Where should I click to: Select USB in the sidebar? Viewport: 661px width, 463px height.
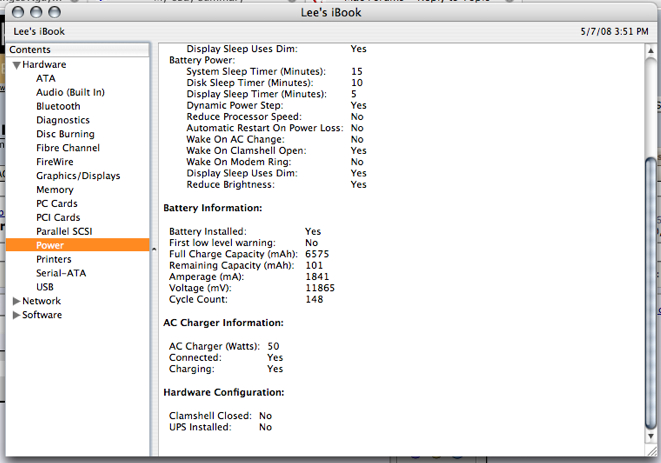click(45, 287)
